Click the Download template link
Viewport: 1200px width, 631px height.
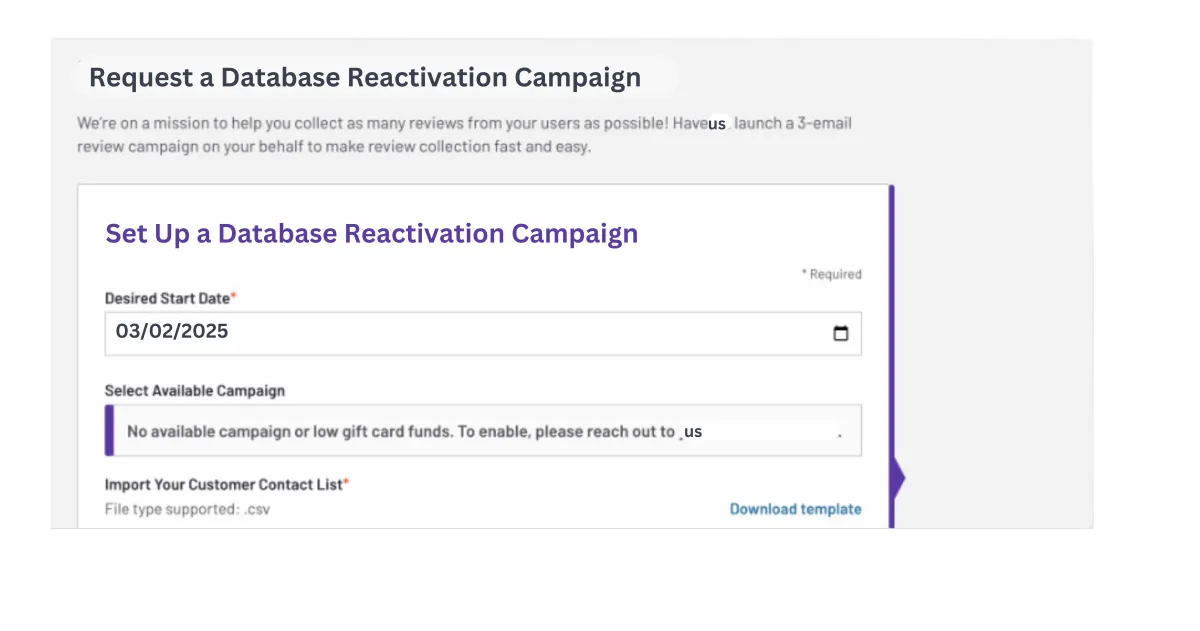point(795,509)
